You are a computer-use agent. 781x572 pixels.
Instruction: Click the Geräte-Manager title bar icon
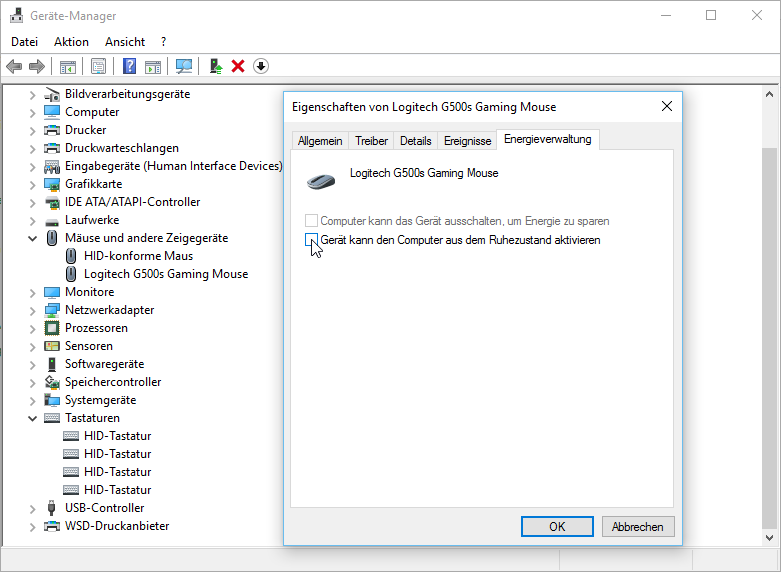(16, 15)
